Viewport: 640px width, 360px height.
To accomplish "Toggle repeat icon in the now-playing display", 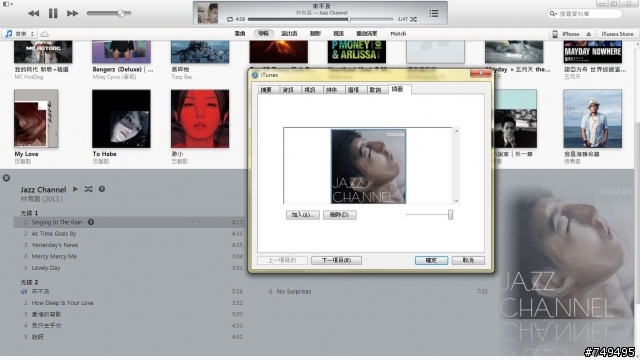I will (x=230, y=19).
